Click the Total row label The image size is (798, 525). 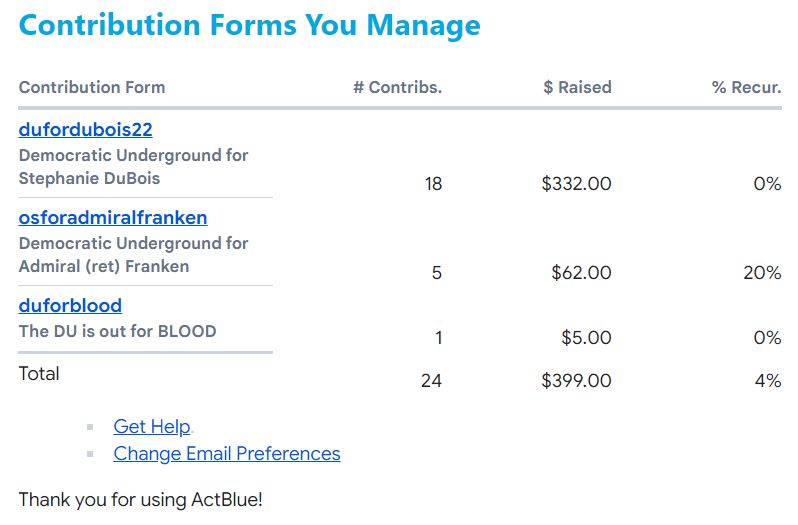click(39, 373)
